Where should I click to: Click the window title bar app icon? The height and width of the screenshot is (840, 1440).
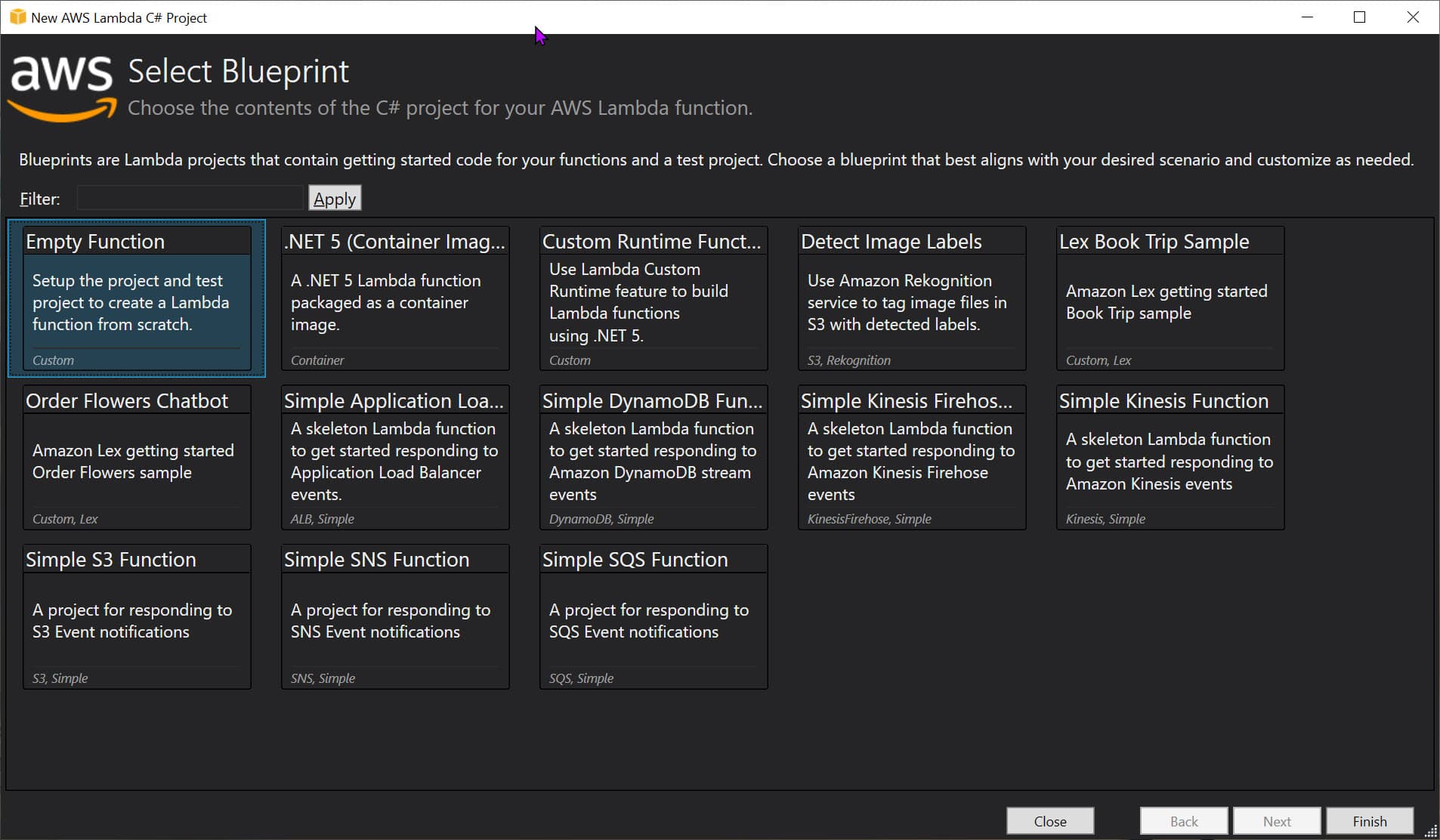pos(17,17)
